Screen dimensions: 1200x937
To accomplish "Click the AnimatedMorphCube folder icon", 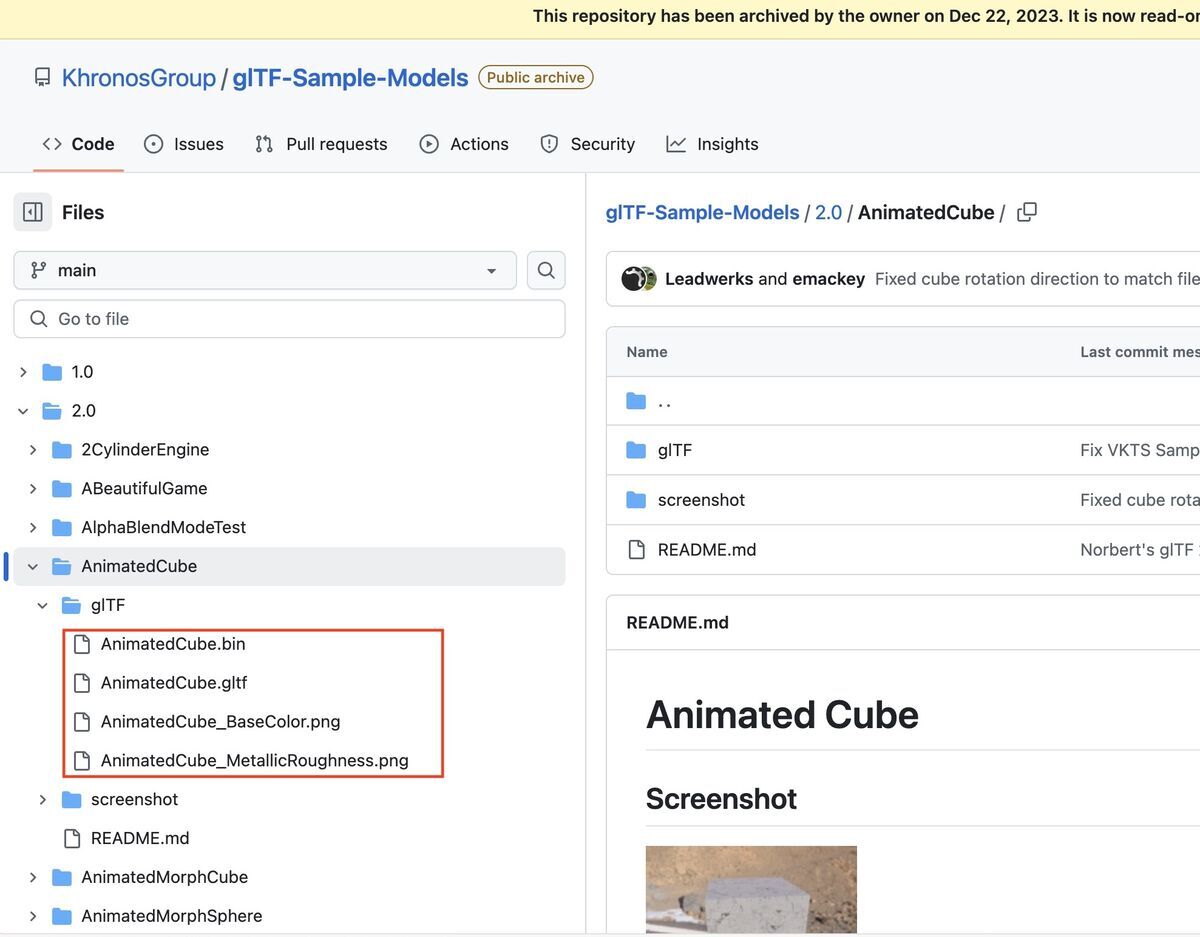I will (x=62, y=877).
